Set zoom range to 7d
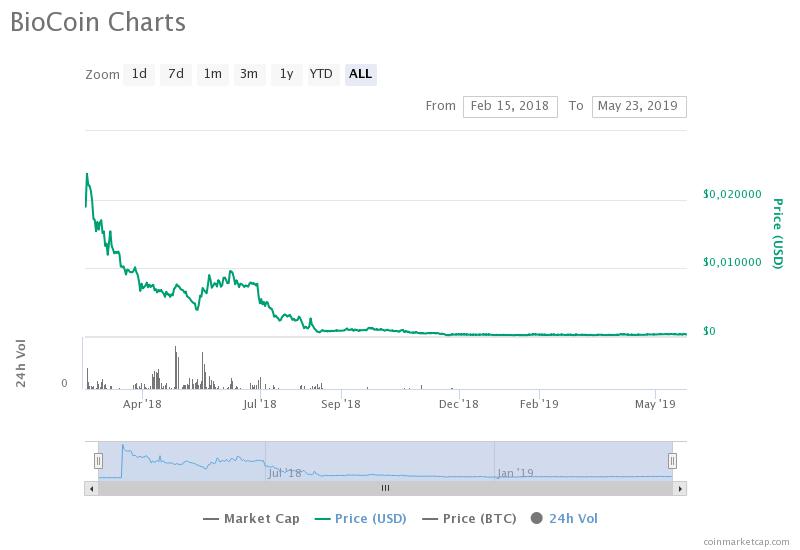Image resolution: width=800 pixels, height=550 pixels. [x=176, y=74]
